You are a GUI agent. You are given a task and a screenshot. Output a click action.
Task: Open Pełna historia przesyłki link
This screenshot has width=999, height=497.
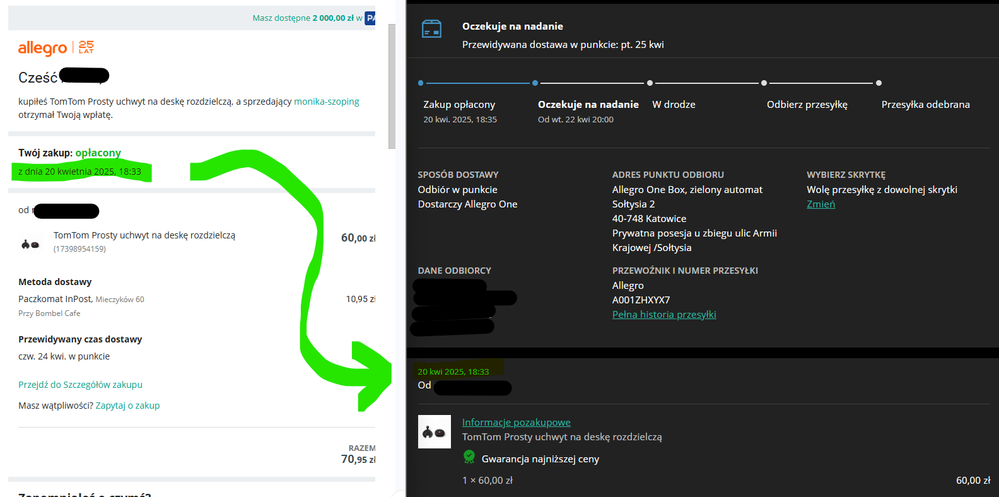[x=664, y=315]
